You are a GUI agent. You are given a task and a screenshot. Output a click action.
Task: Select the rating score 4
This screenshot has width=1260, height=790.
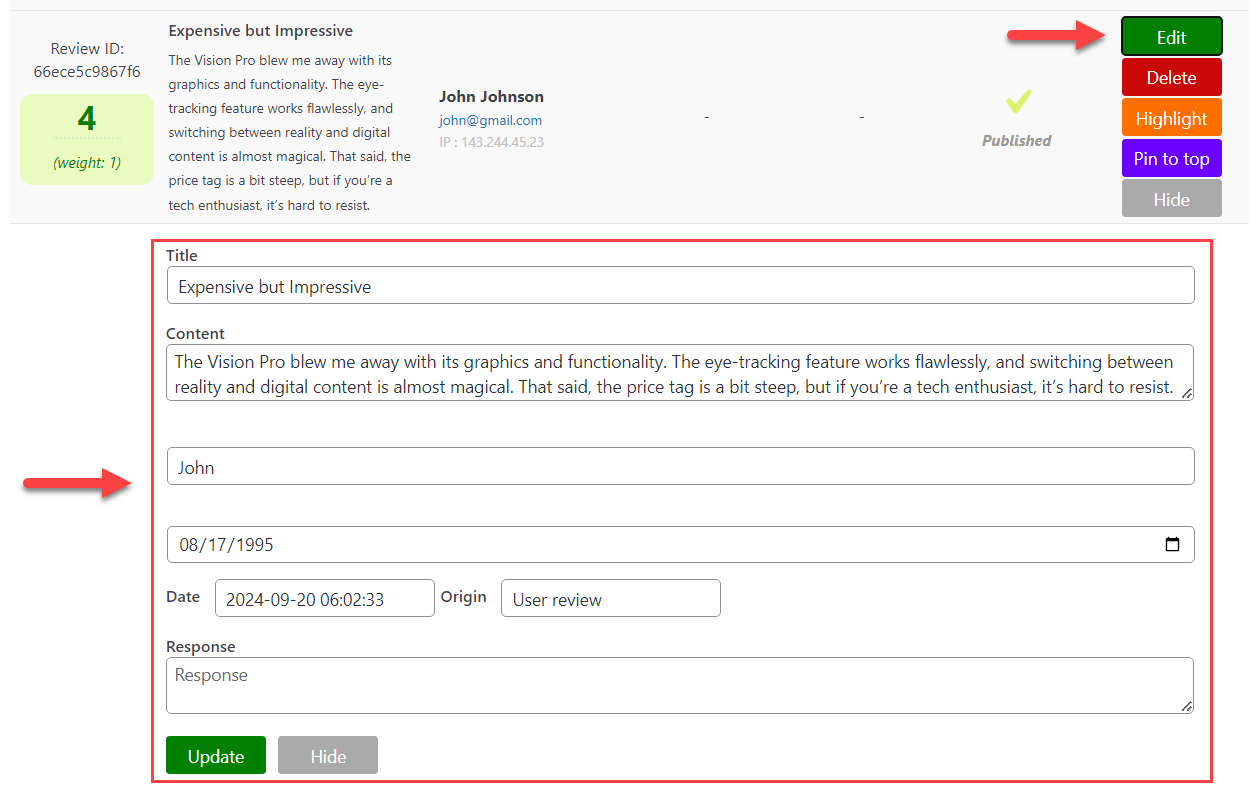(x=87, y=119)
